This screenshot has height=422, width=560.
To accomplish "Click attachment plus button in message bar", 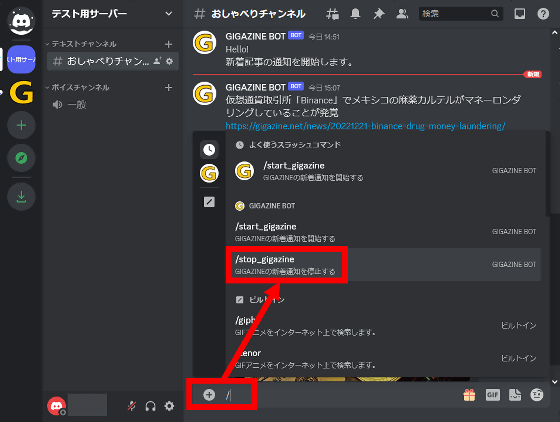I will click(x=209, y=395).
